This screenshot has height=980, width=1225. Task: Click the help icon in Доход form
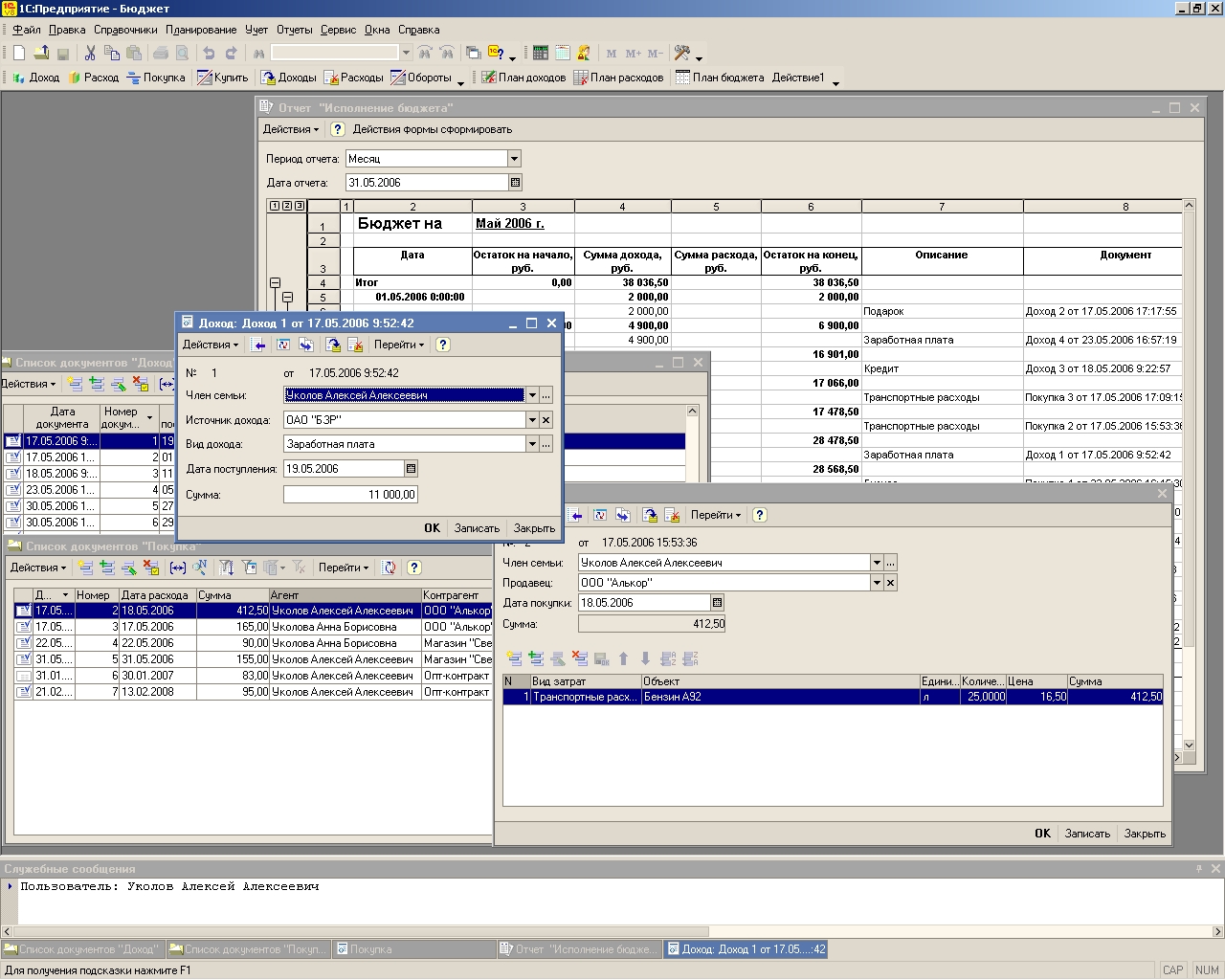point(442,345)
